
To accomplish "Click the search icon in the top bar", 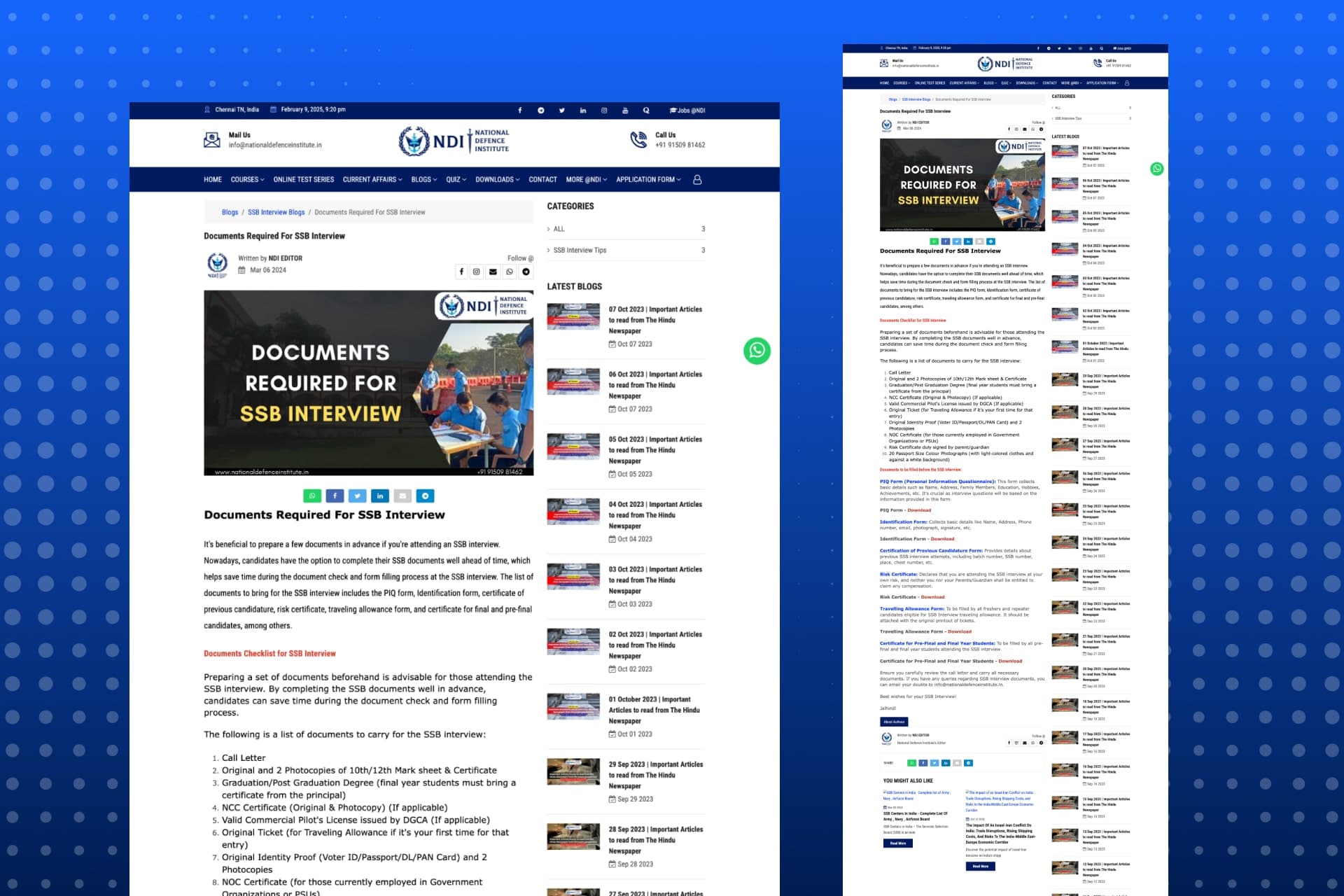I will pos(645,110).
